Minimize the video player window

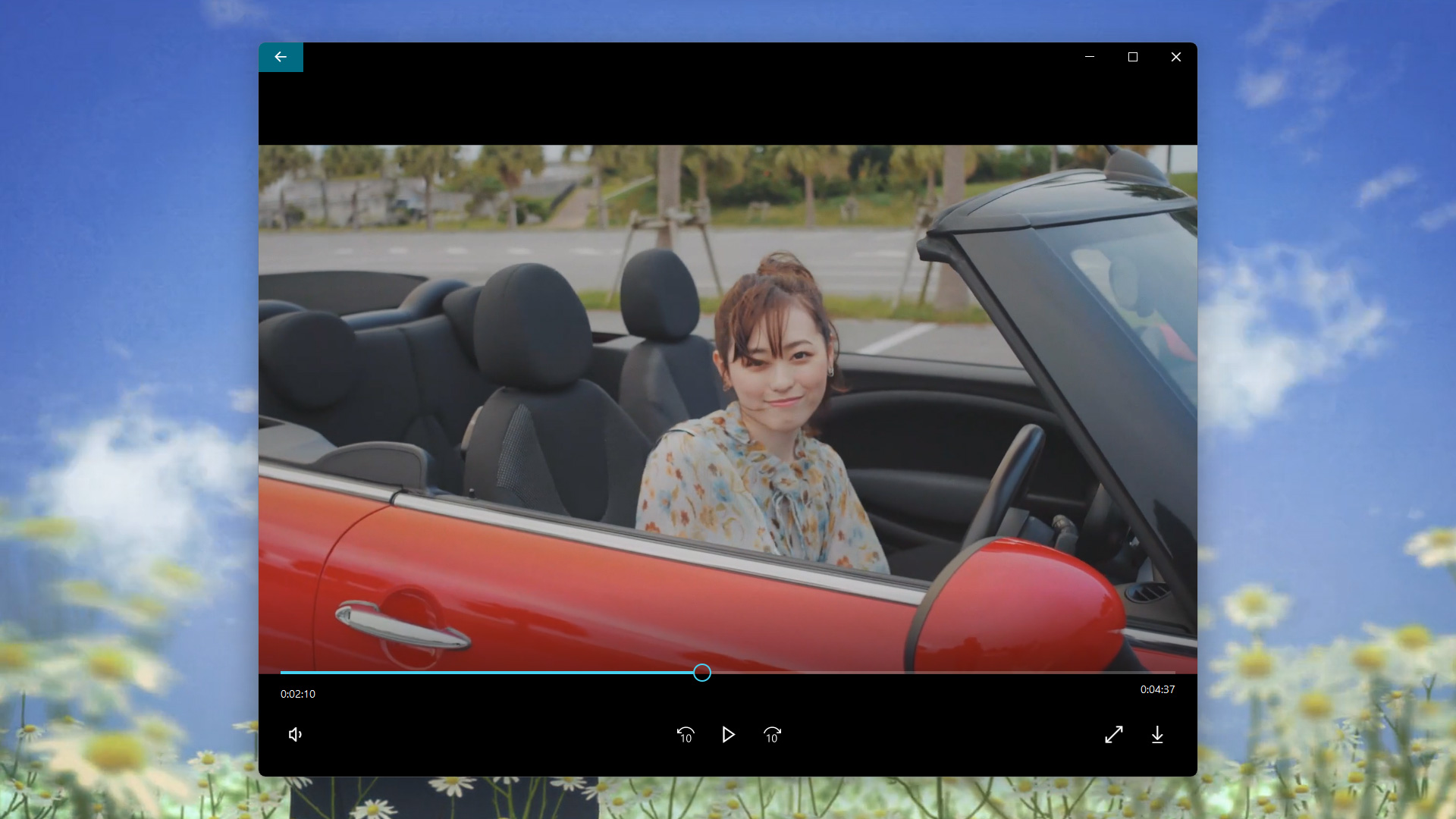(x=1090, y=57)
